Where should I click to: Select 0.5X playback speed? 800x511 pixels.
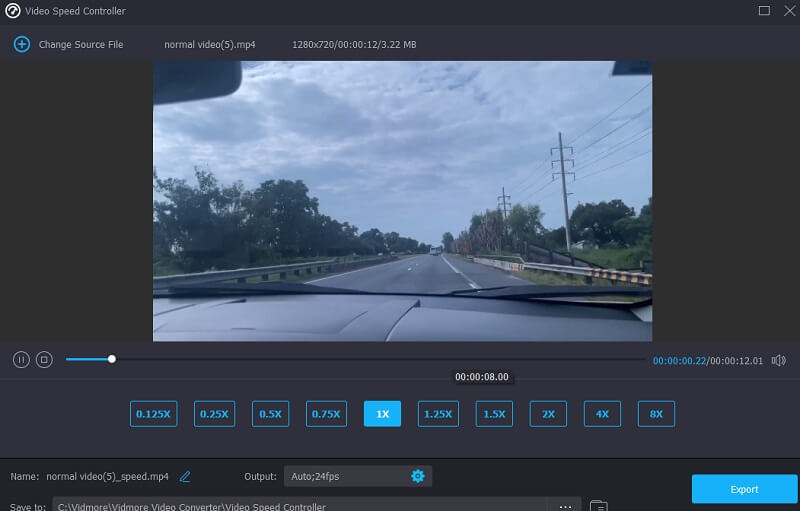[x=270, y=414]
